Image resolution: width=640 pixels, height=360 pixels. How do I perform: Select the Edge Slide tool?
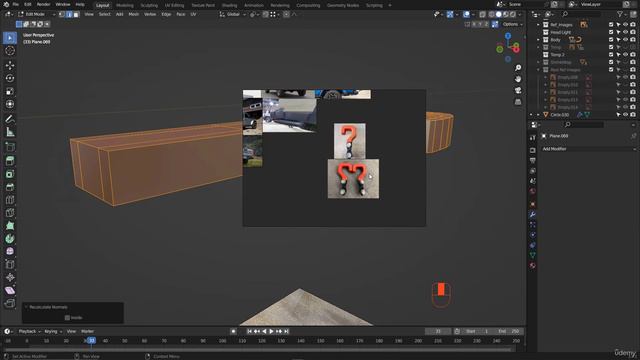pos(10,264)
